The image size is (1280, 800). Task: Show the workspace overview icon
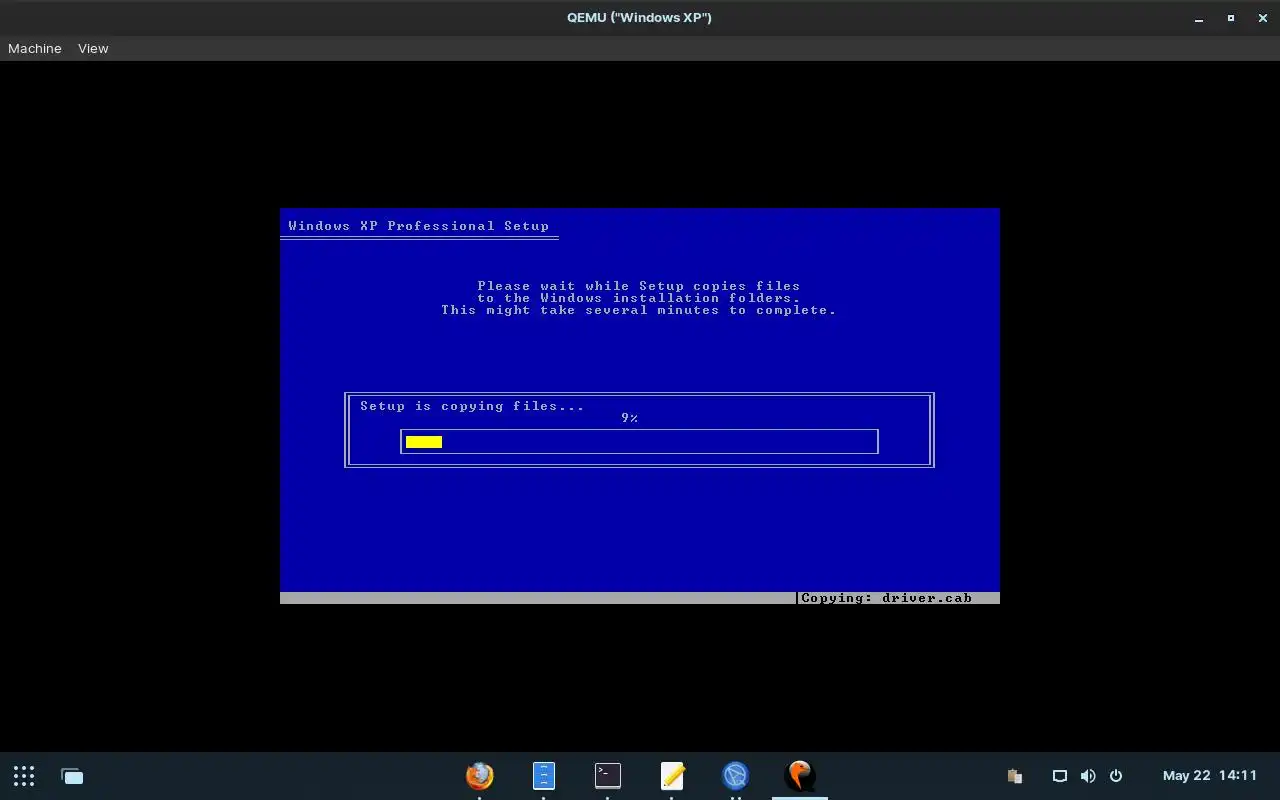point(72,776)
